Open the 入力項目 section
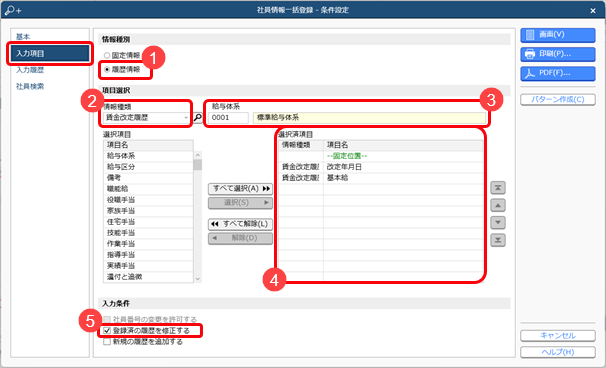Screen dimensions: 606x368 pyautogui.click(x=50, y=53)
